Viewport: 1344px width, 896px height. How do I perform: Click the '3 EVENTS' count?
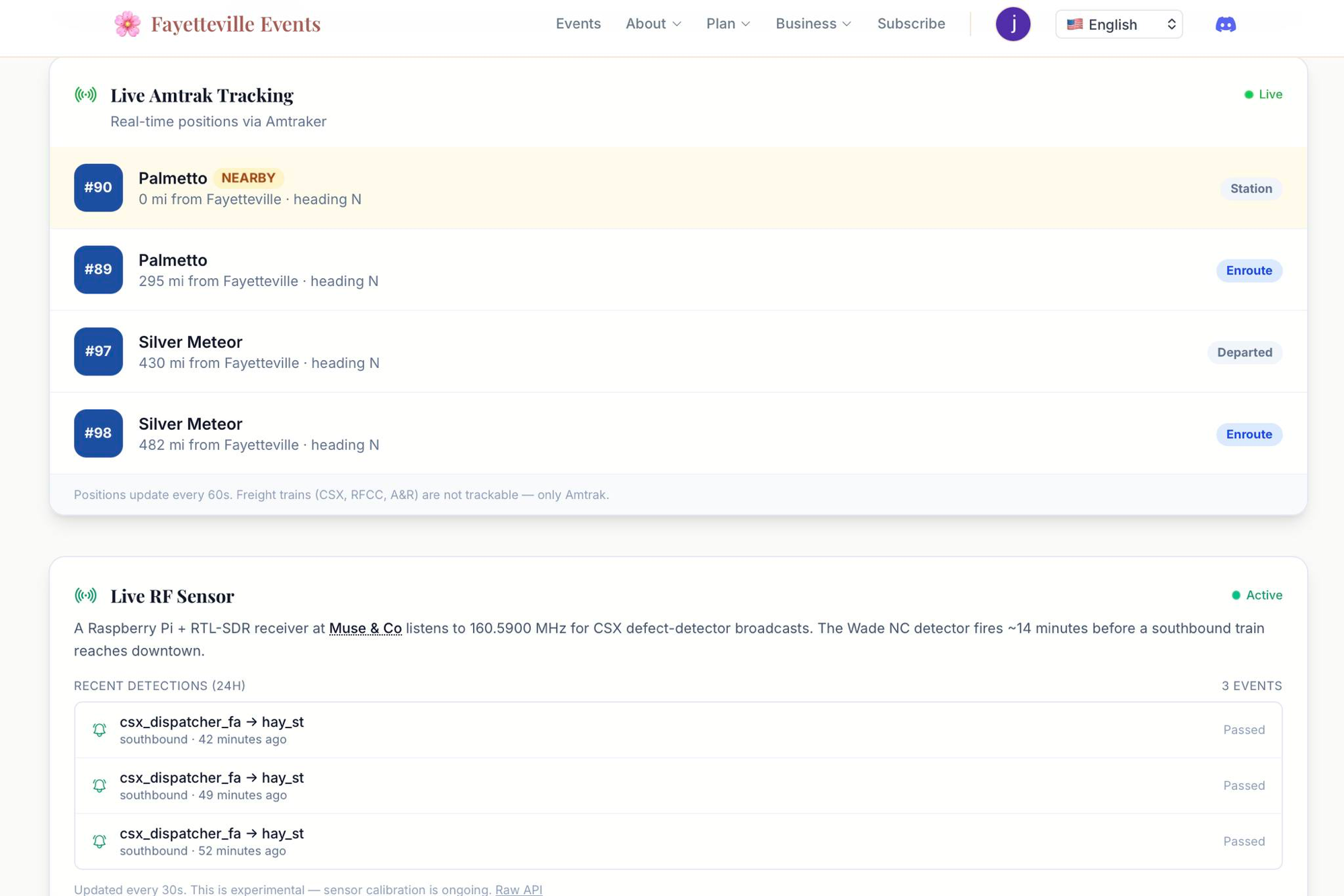click(1252, 686)
